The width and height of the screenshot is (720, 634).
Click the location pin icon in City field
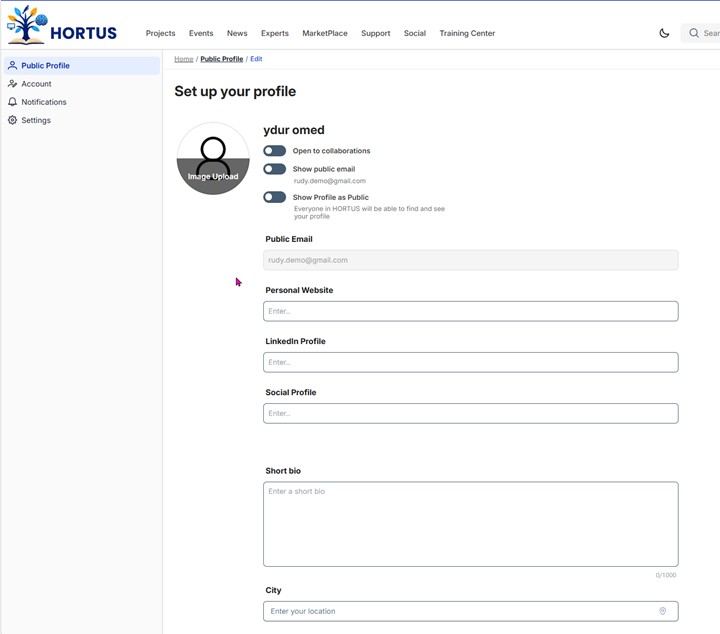point(663,611)
